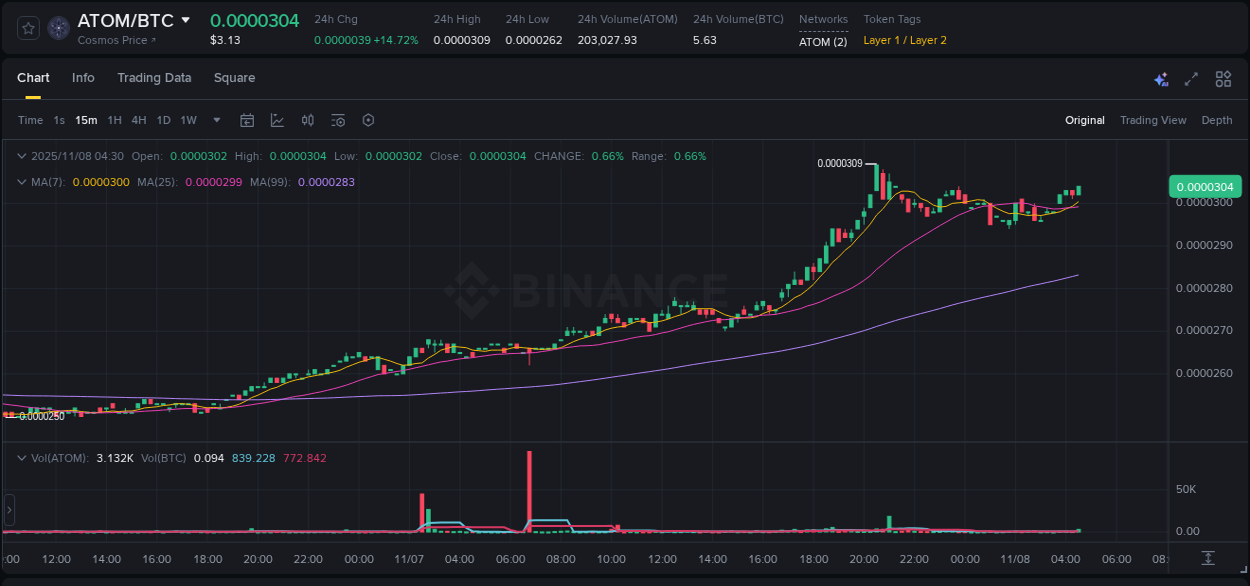The height and width of the screenshot is (586, 1250).
Task: Toggle the favorite star for ATOM/BTC
Action: click(27, 28)
